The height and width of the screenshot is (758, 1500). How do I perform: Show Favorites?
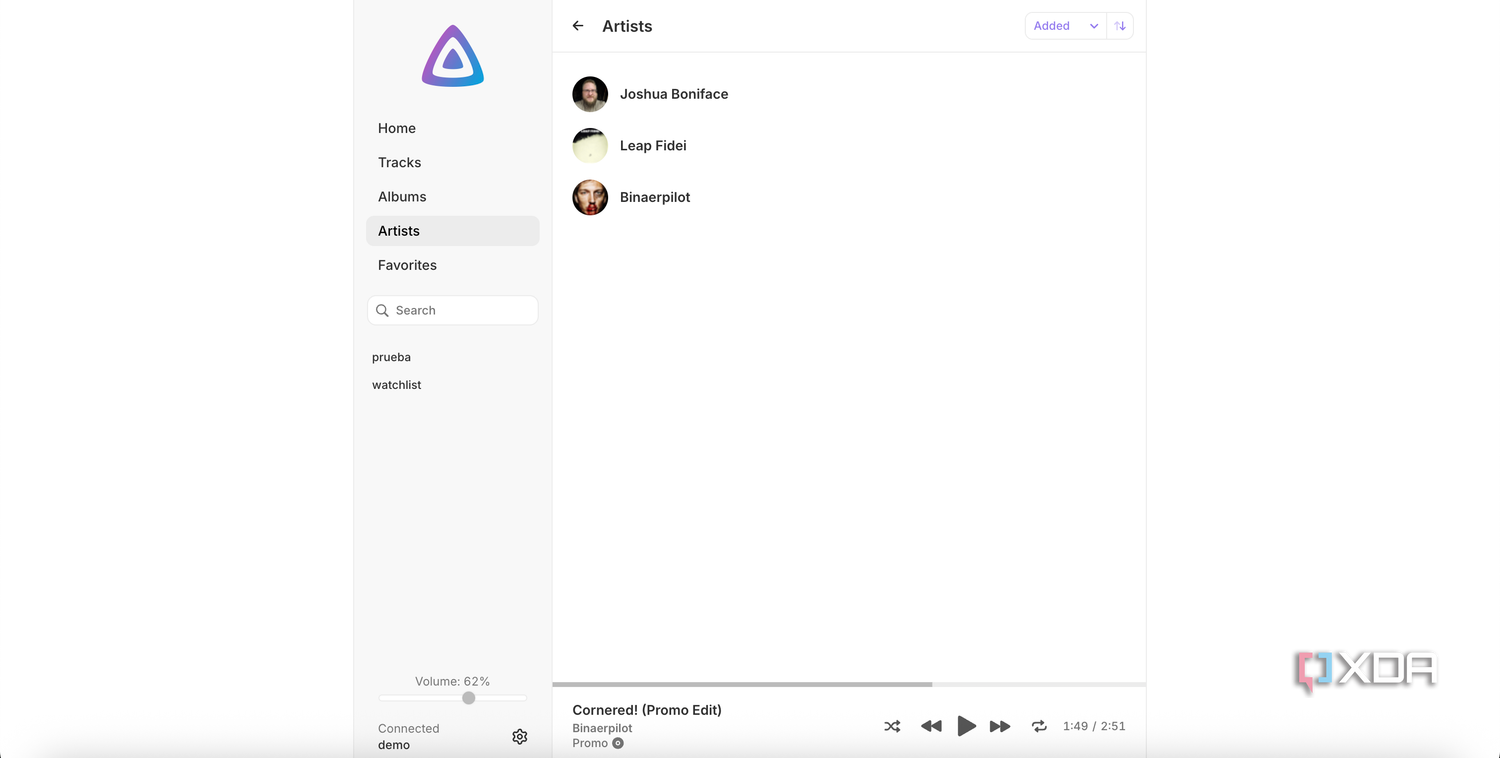point(453,265)
